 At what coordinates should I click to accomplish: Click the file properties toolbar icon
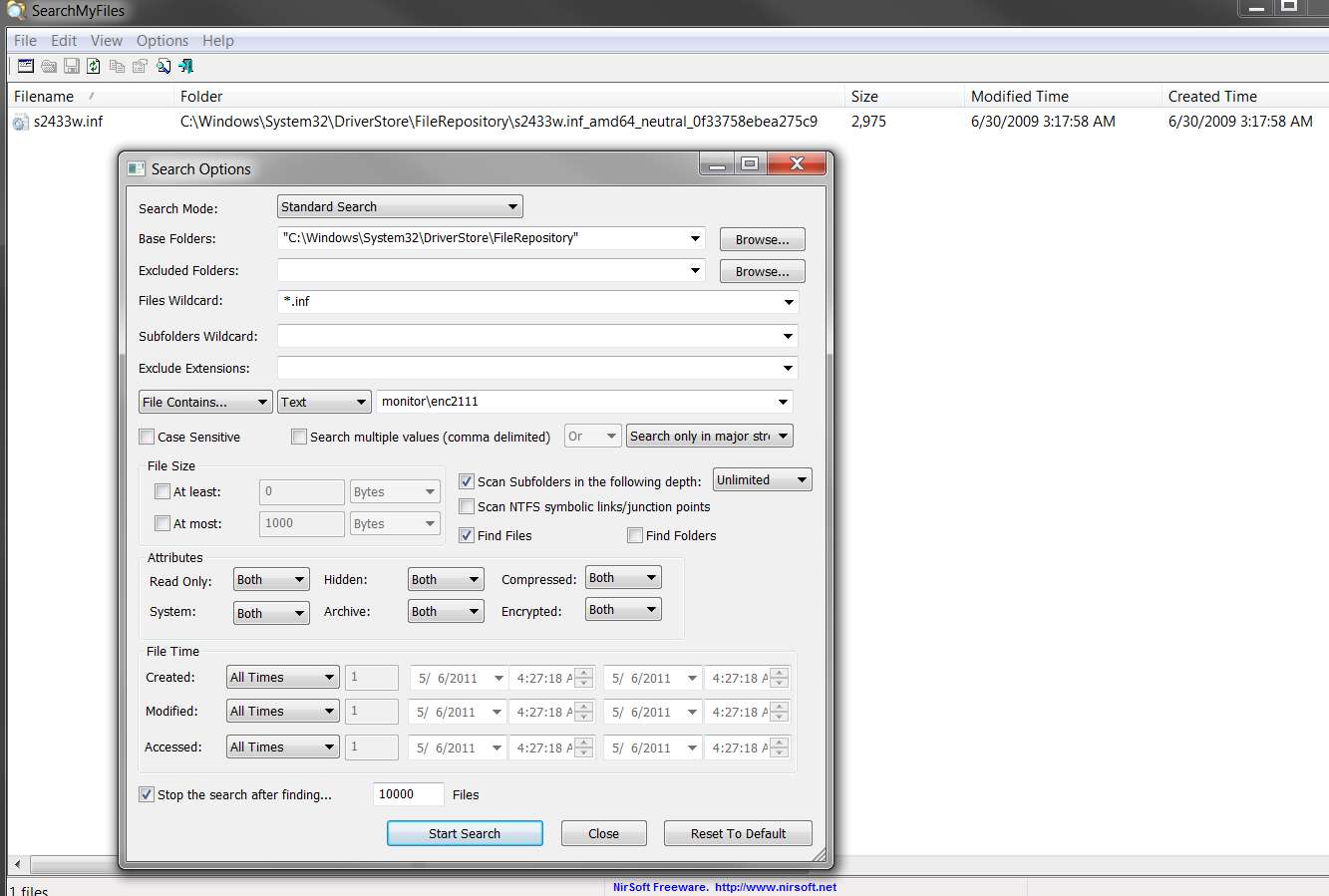pyautogui.click(x=140, y=66)
